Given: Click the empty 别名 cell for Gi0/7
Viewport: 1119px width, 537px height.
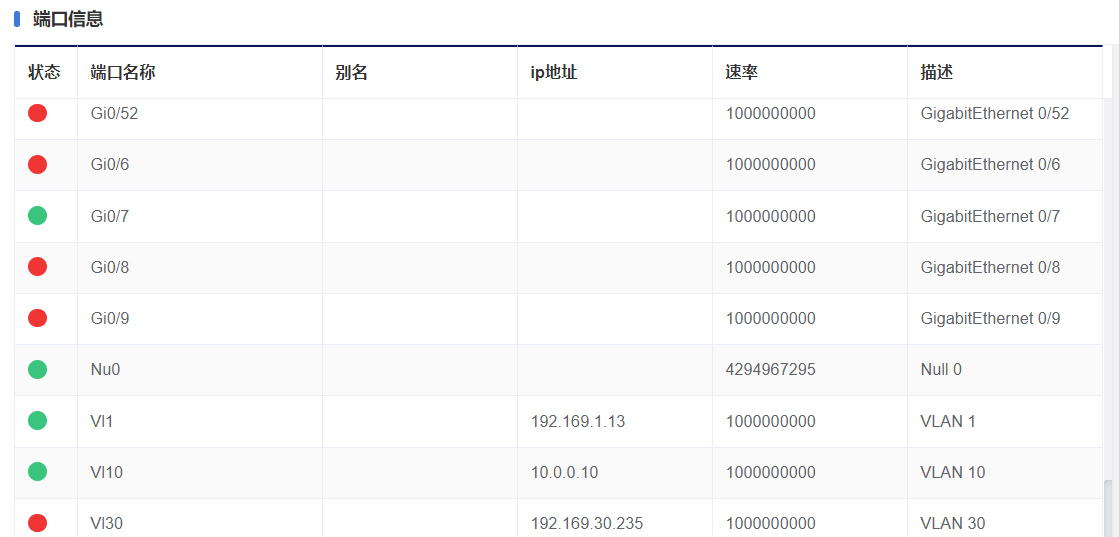Looking at the screenshot, I should coord(420,216).
